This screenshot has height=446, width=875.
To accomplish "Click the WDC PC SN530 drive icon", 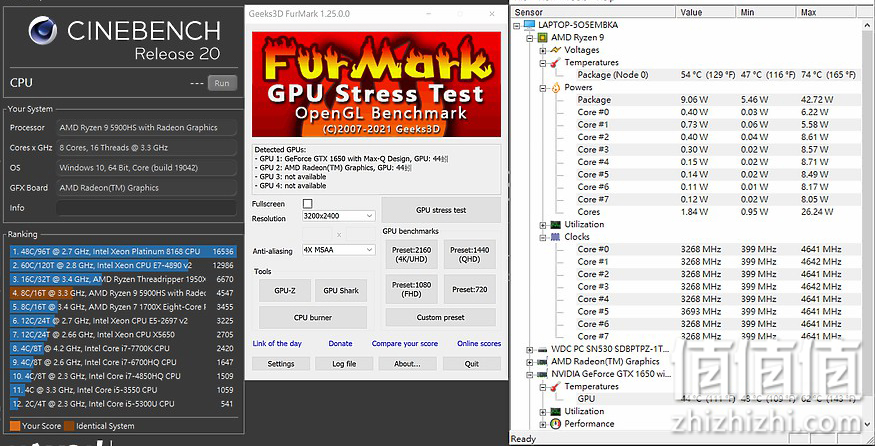I will tap(542, 349).
